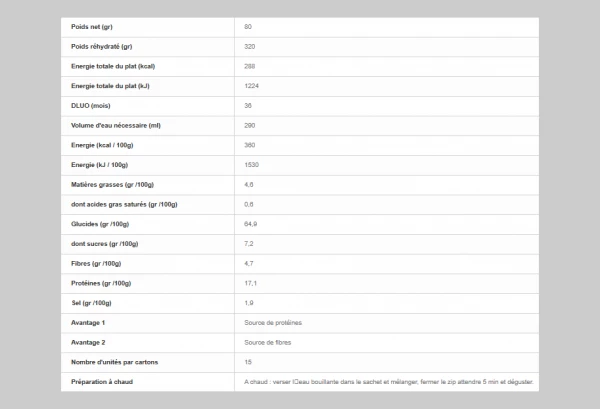Viewport: 600px width, 409px height.
Task: Click the "DLUO (mois)" row label
Action: 93,105
